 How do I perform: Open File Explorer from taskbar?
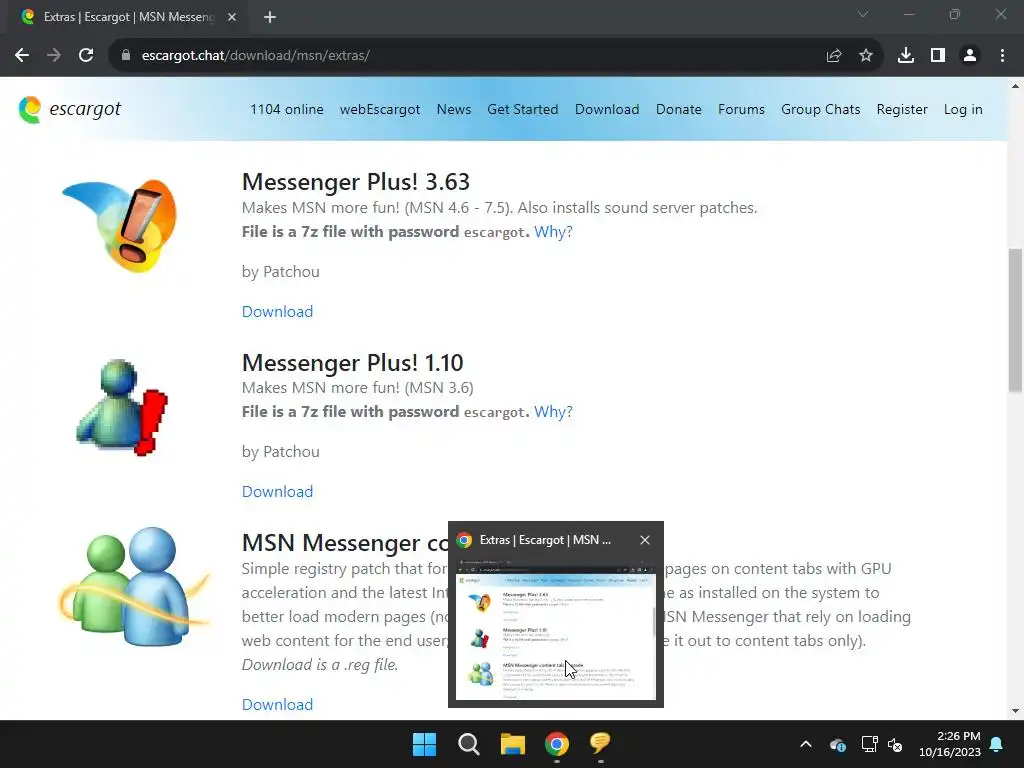(513, 744)
